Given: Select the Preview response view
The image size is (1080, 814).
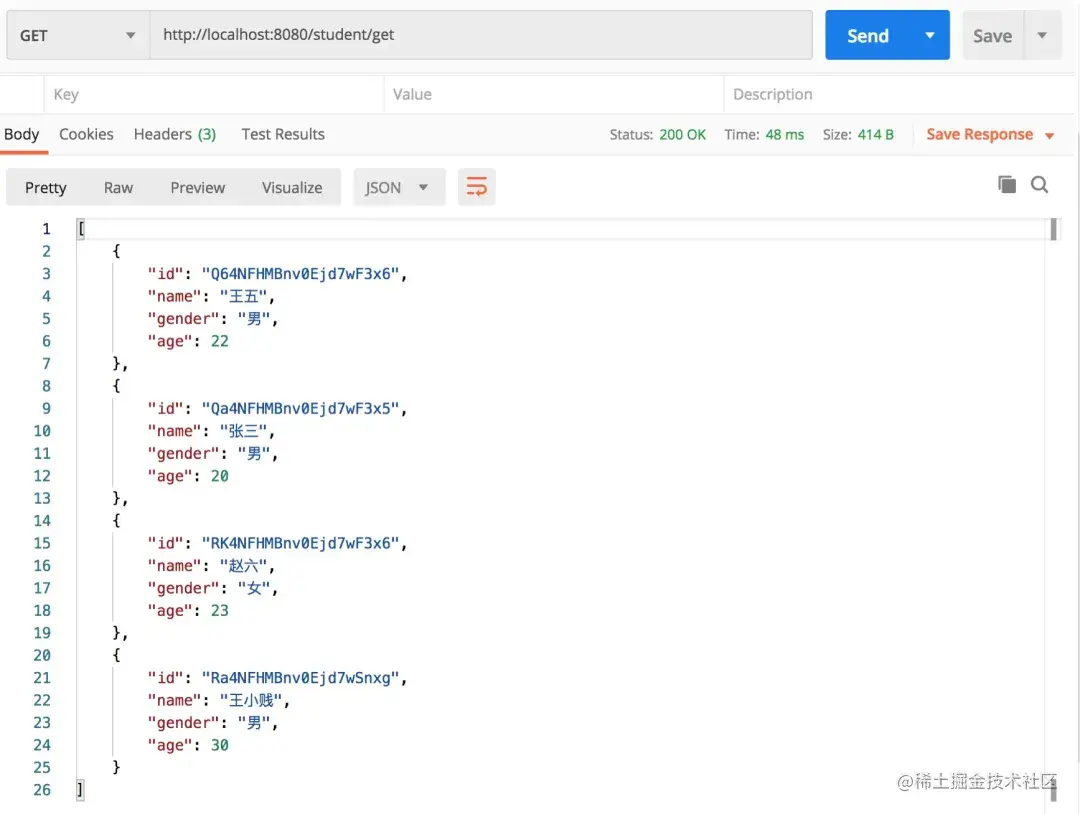Looking at the screenshot, I should coord(197,187).
